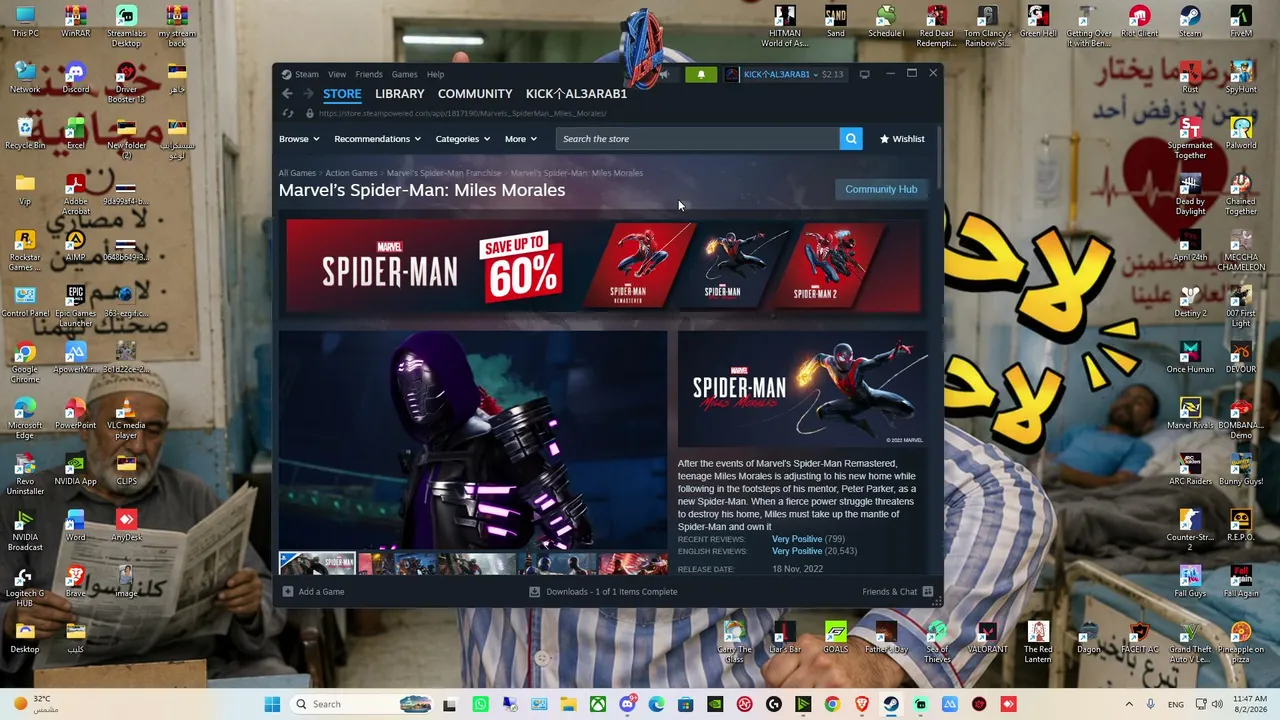
Task: Click the All Games breadcrumb link
Action: point(297,173)
